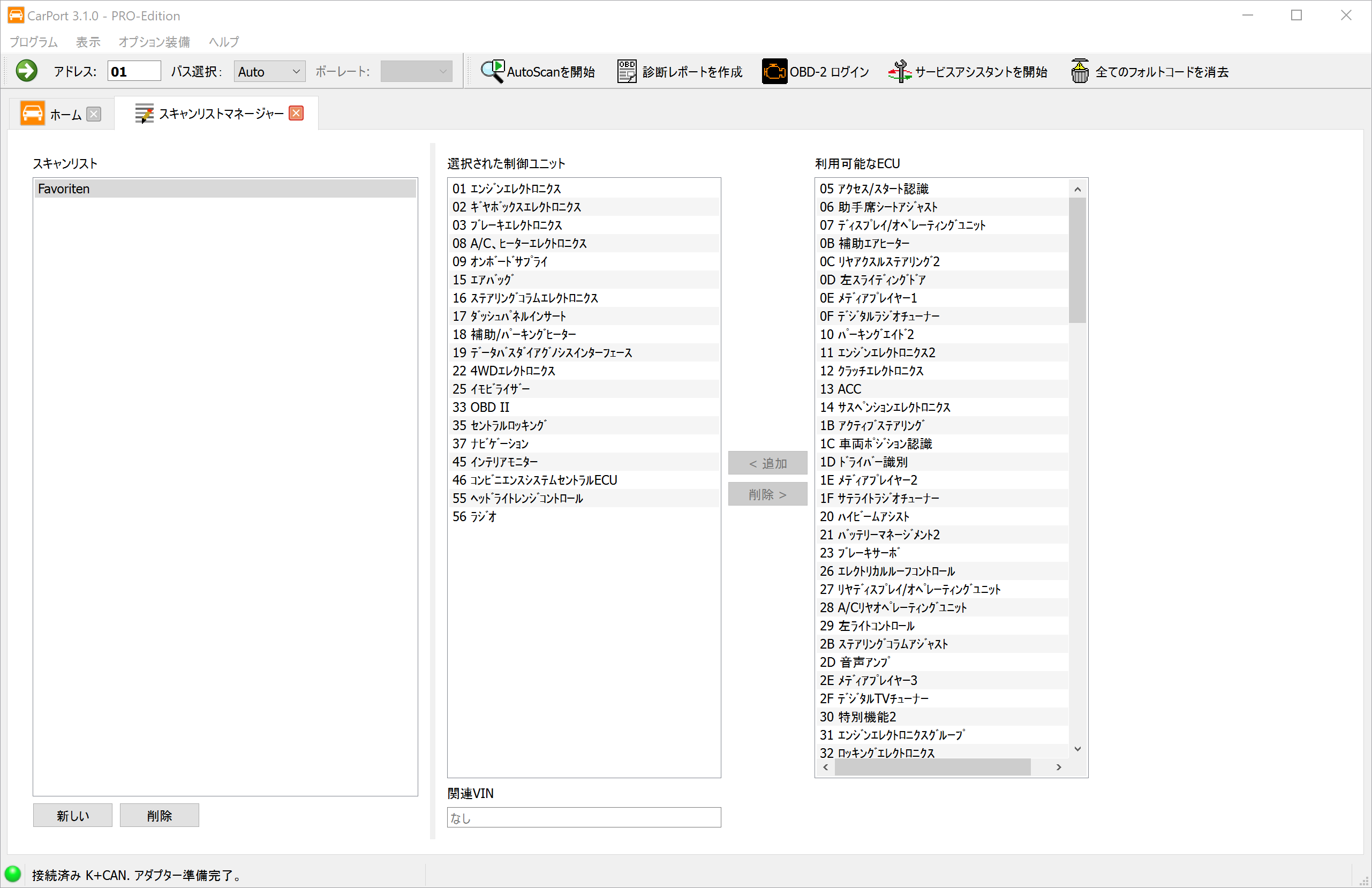Close the Scan List Manager tab
The width and height of the screenshot is (1372, 888).
tap(296, 113)
